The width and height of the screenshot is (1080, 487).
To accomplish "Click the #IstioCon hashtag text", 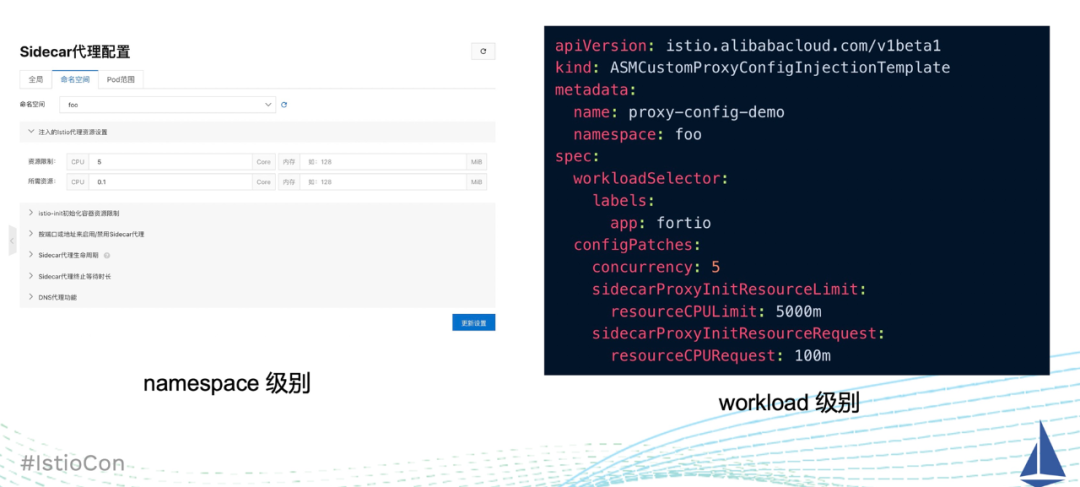I will pos(72,464).
